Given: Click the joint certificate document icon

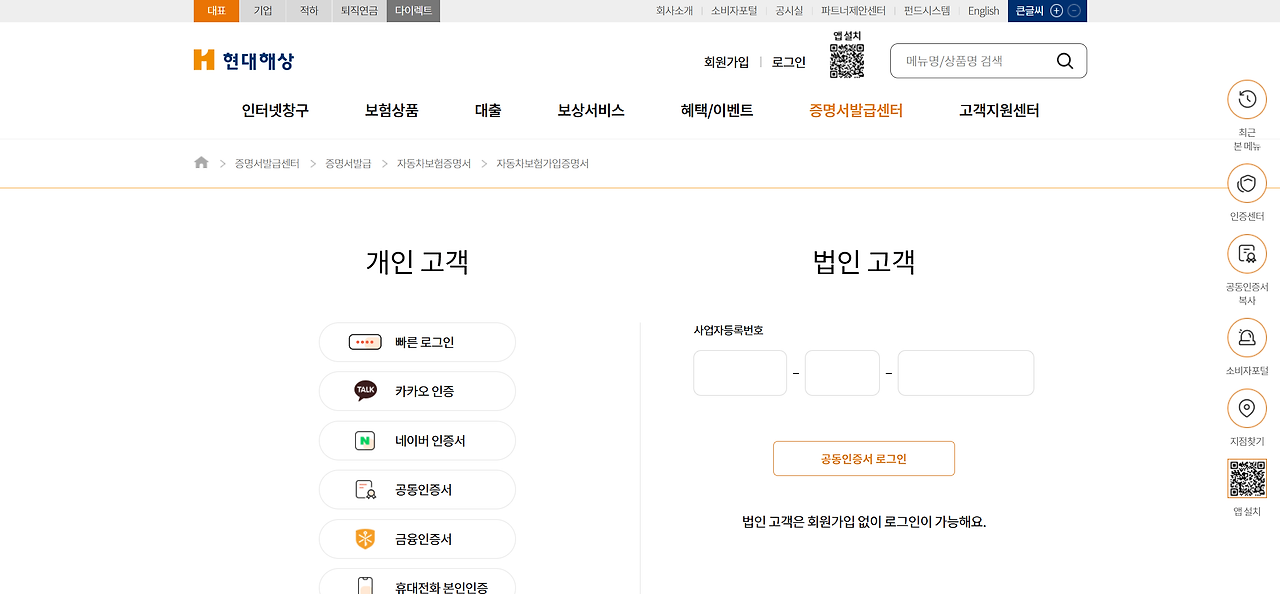Looking at the screenshot, I should (x=366, y=490).
